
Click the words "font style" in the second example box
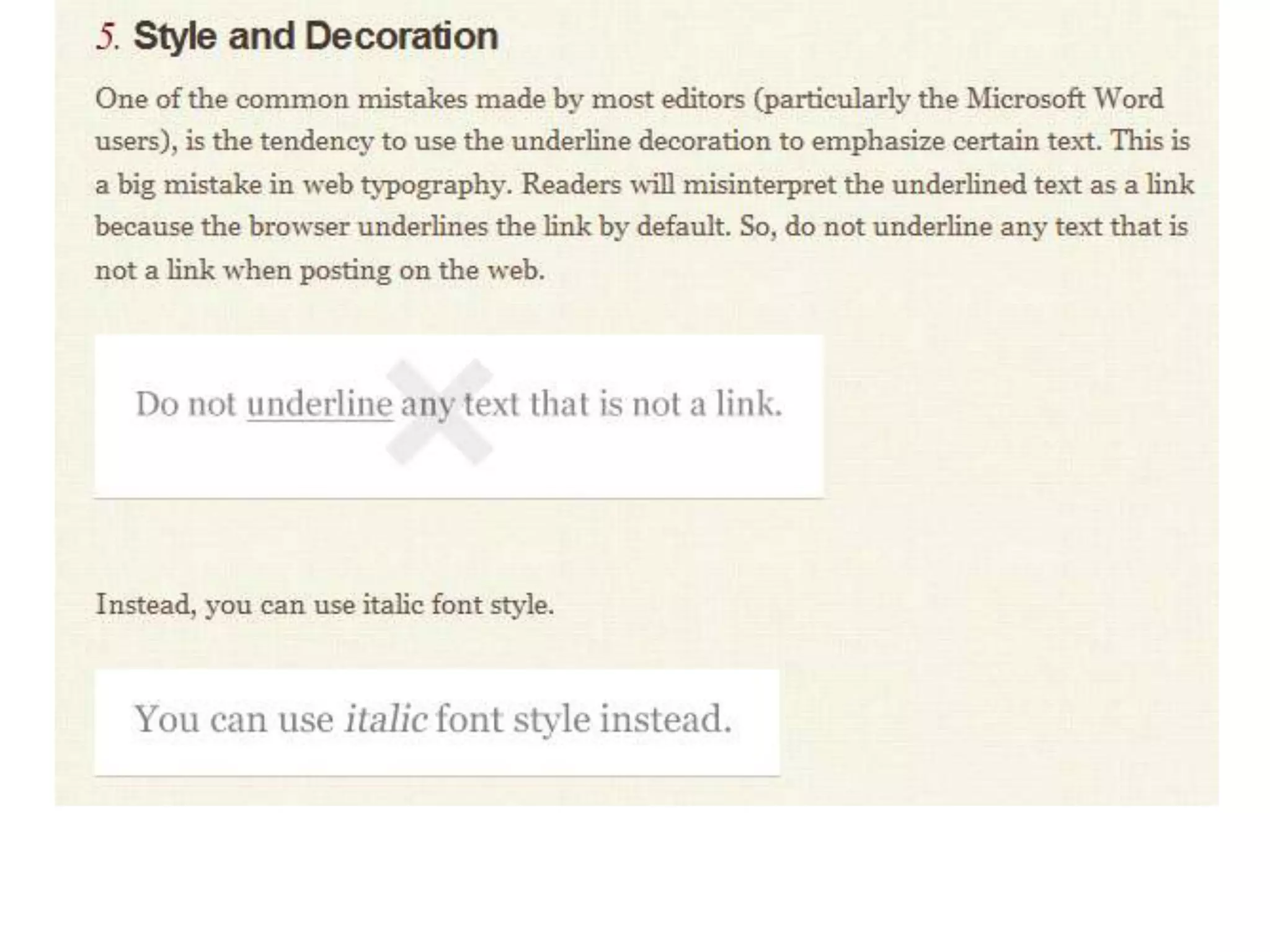click(x=513, y=720)
